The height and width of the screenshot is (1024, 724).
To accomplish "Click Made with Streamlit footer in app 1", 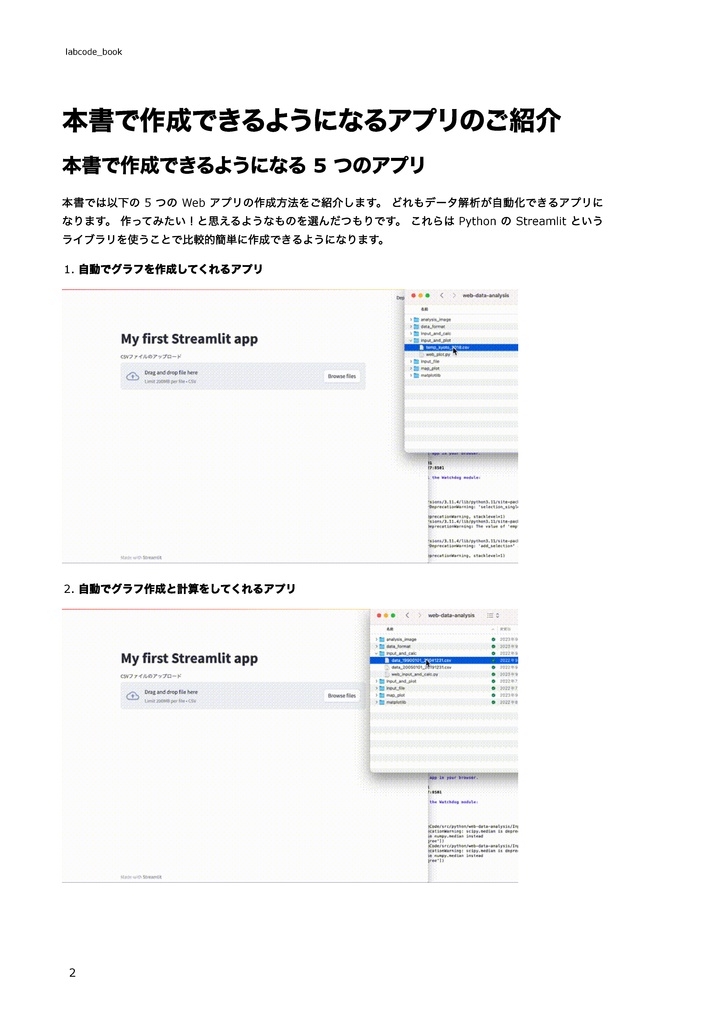I will pyautogui.click(x=141, y=558).
